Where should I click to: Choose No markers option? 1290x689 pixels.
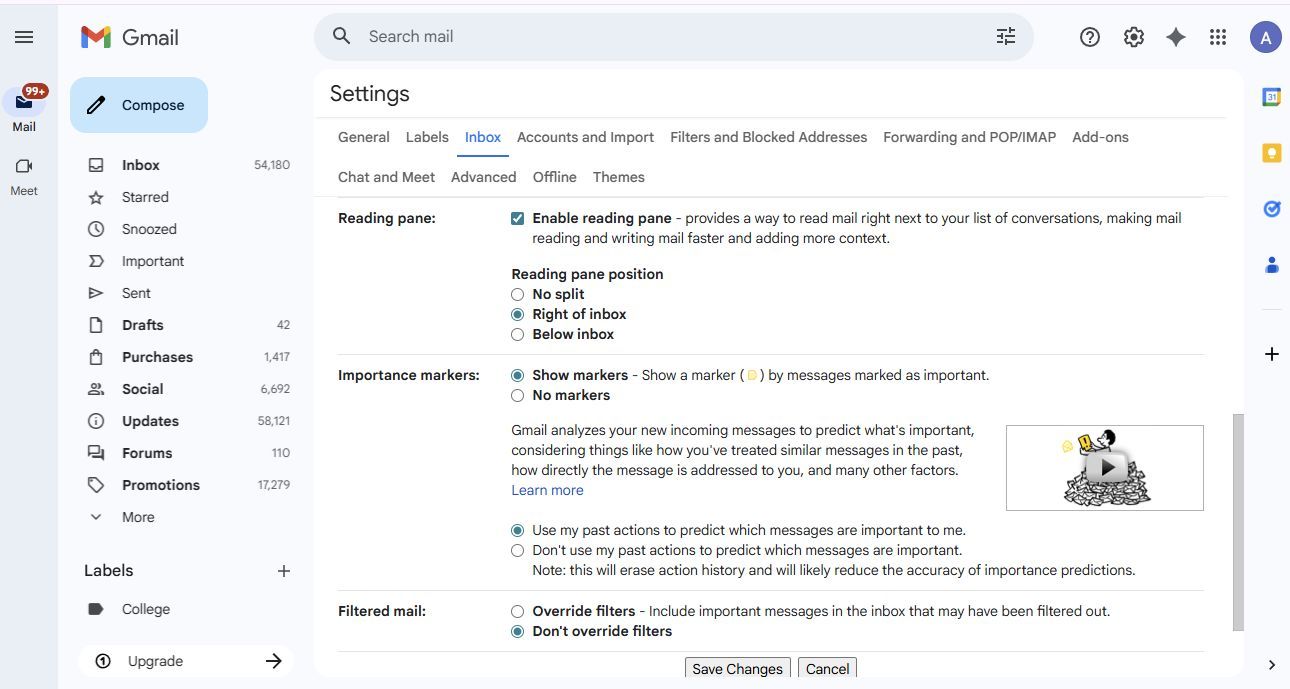pos(517,396)
